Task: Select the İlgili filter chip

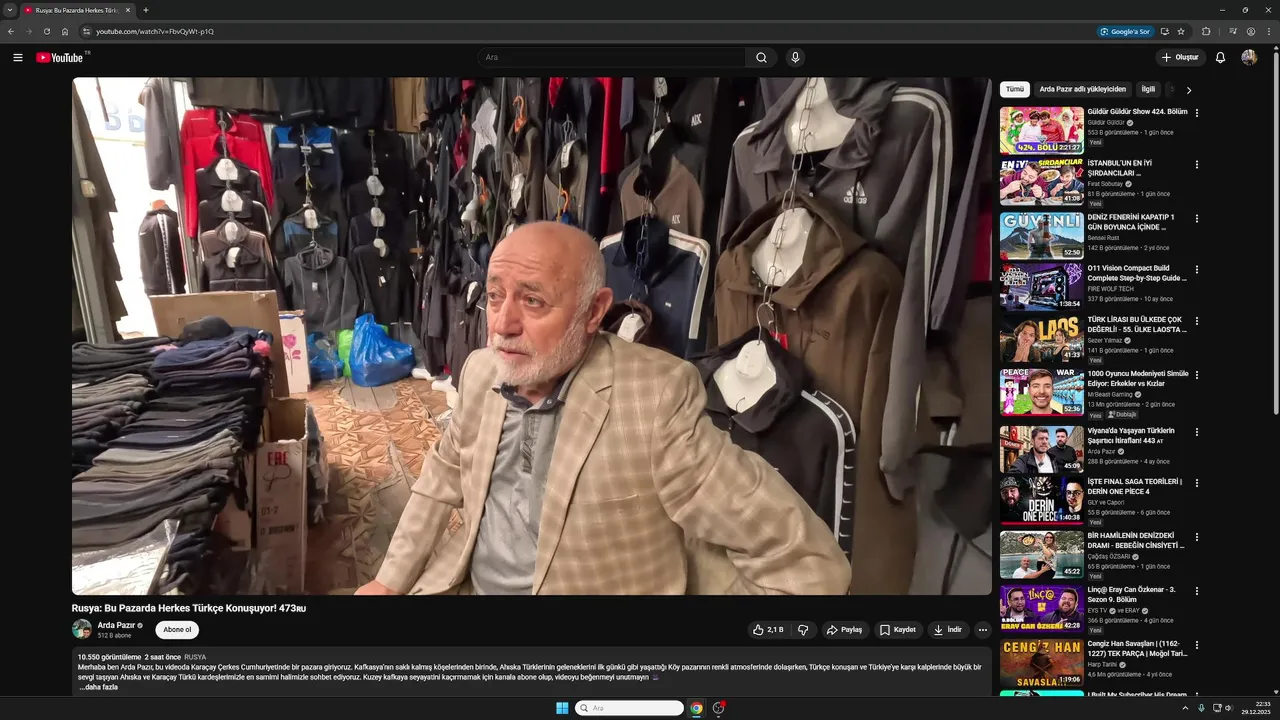Action: click(1148, 89)
